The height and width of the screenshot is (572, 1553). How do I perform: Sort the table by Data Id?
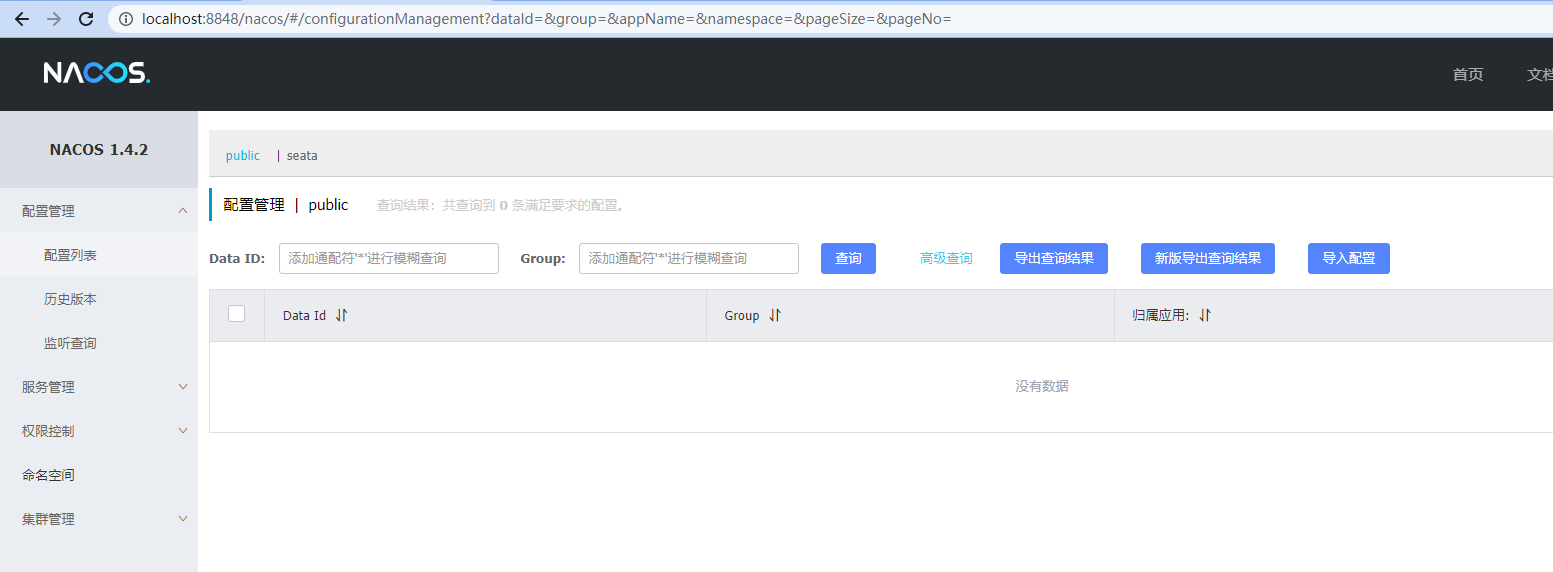click(341, 315)
